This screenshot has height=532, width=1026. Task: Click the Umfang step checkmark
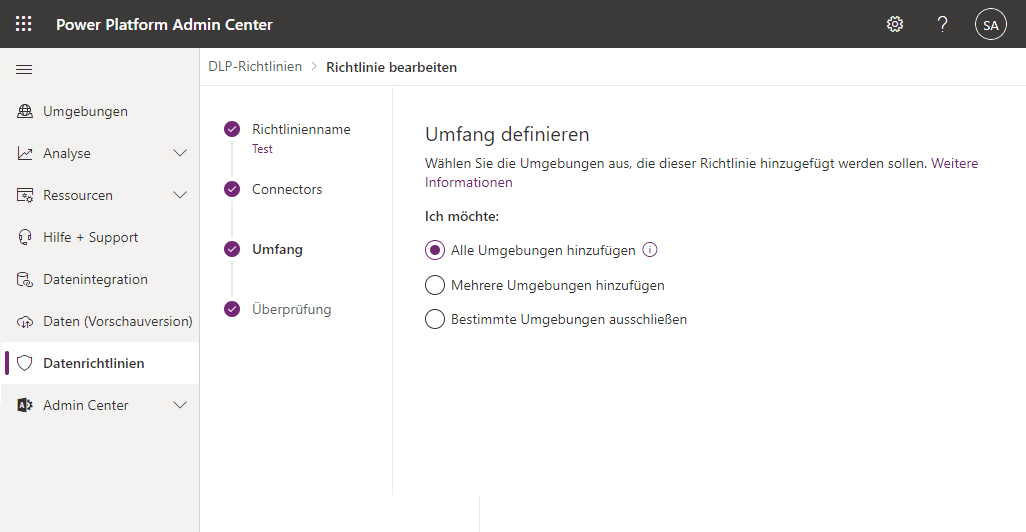tap(232, 249)
